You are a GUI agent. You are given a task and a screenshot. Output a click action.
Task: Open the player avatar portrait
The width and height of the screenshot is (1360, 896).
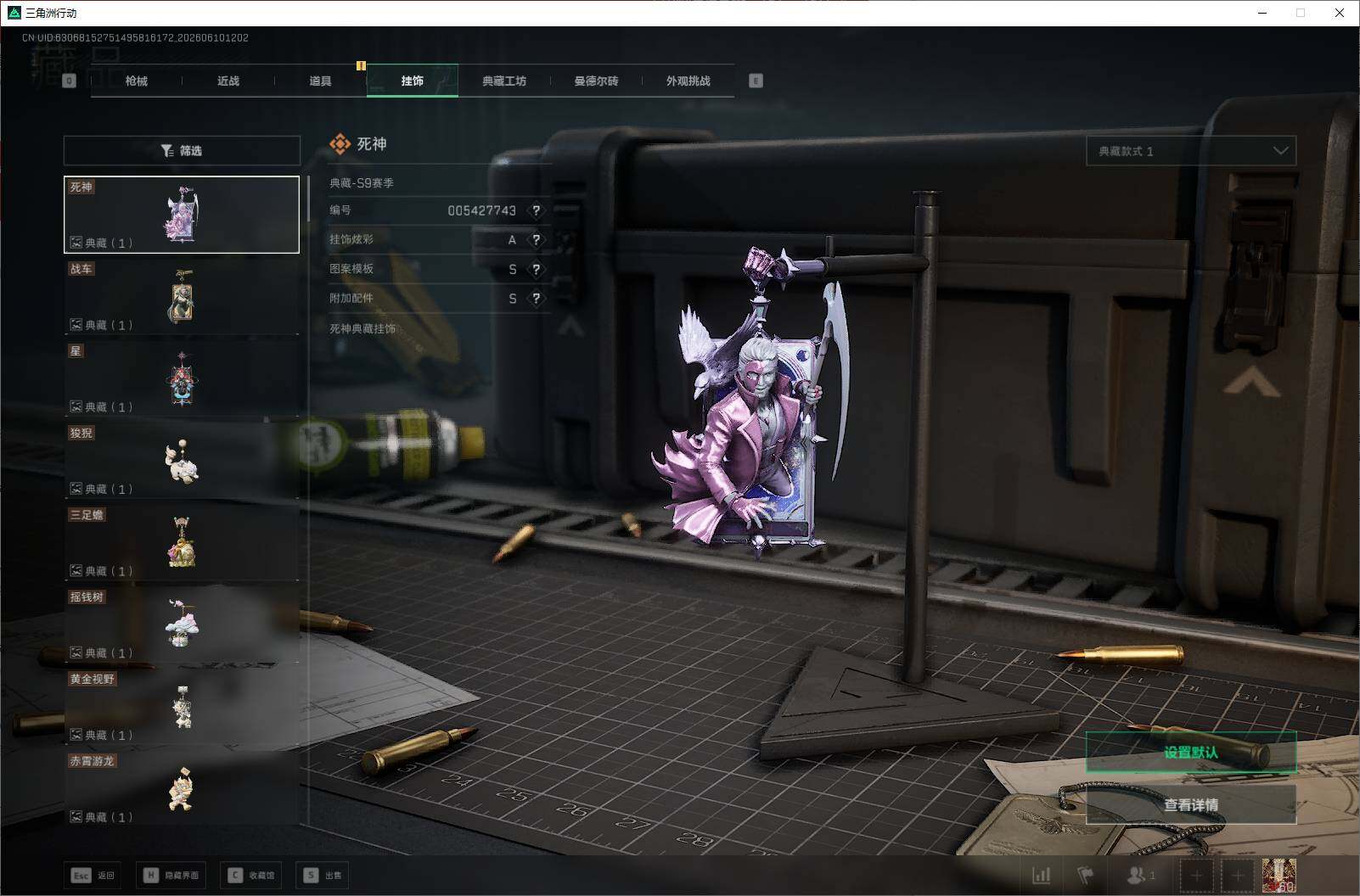click(1279, 875)
